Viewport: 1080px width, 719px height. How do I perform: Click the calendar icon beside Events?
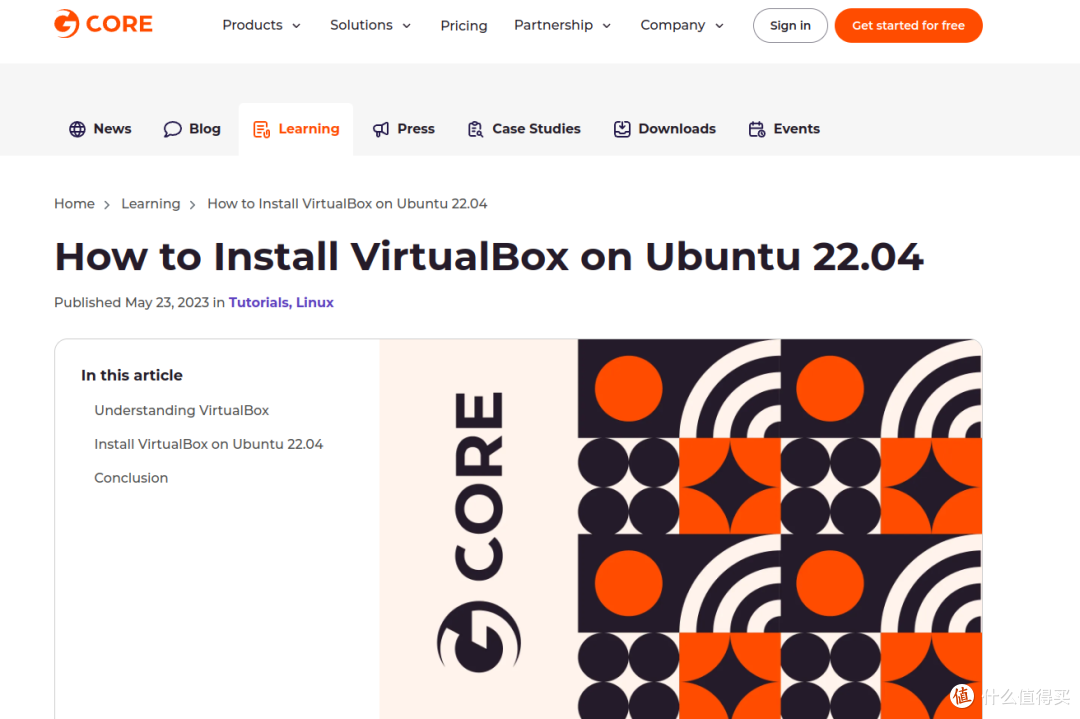tap(757, 129)
